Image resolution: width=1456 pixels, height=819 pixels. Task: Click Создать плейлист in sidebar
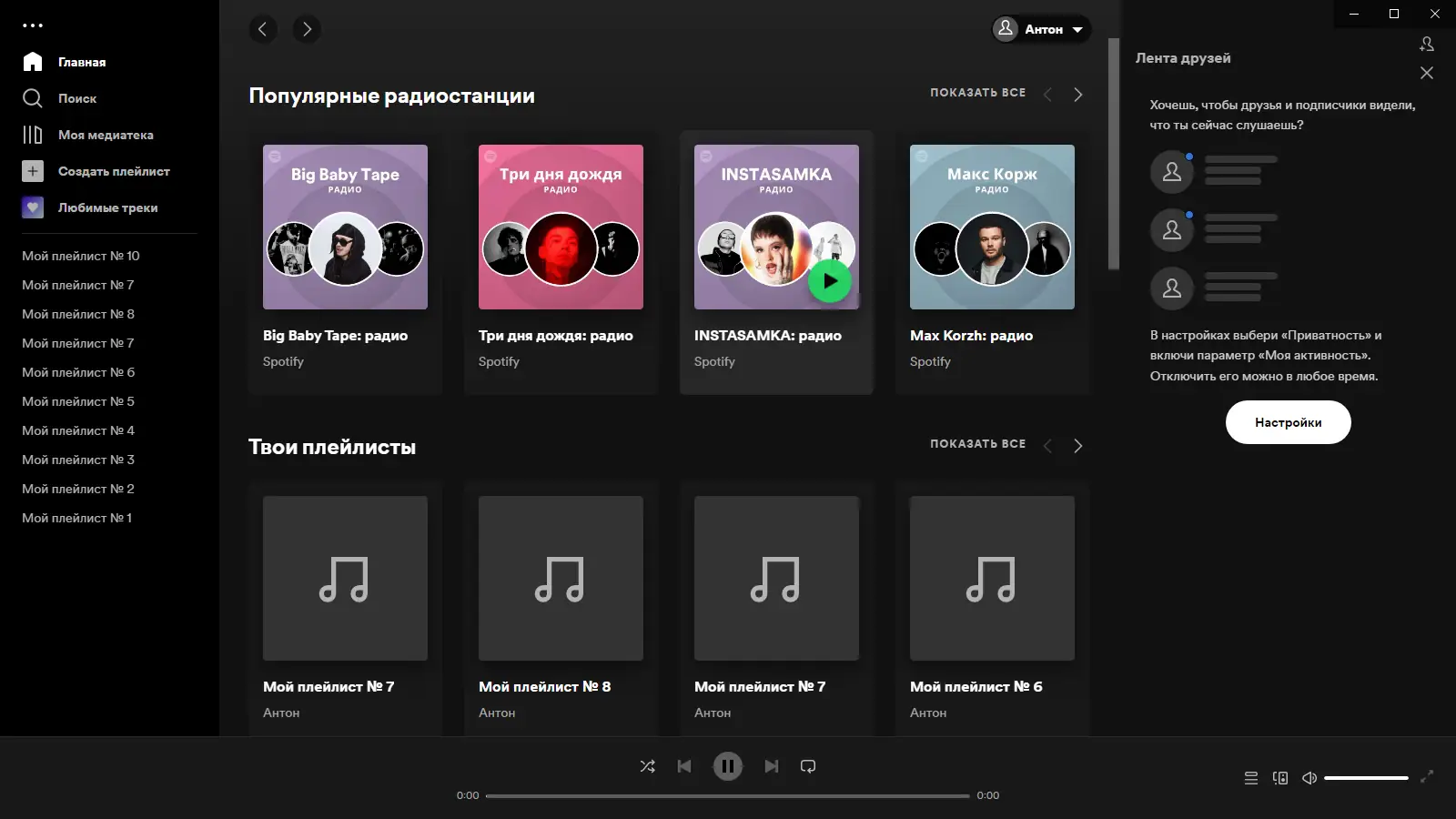click(96, 171)
